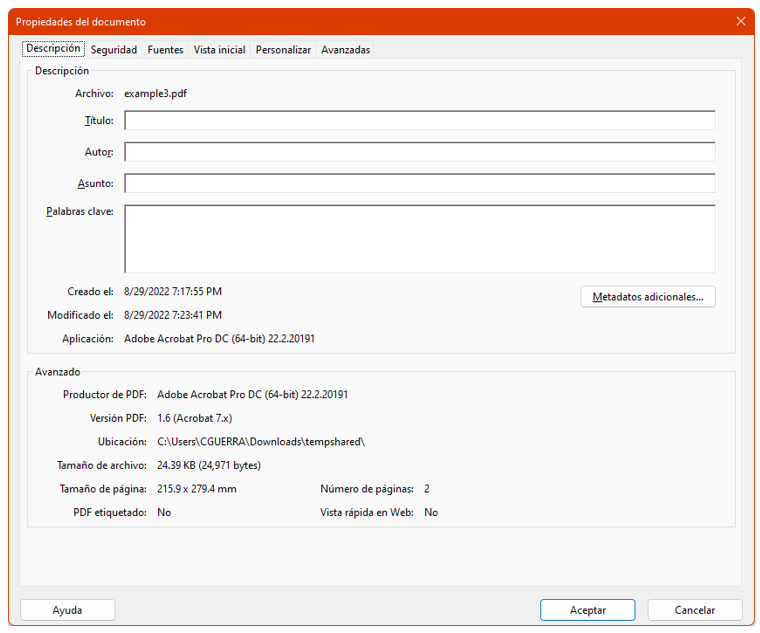Click the Título label
The height and width of the screenshot is (633, 760).
tap(98, 121)
